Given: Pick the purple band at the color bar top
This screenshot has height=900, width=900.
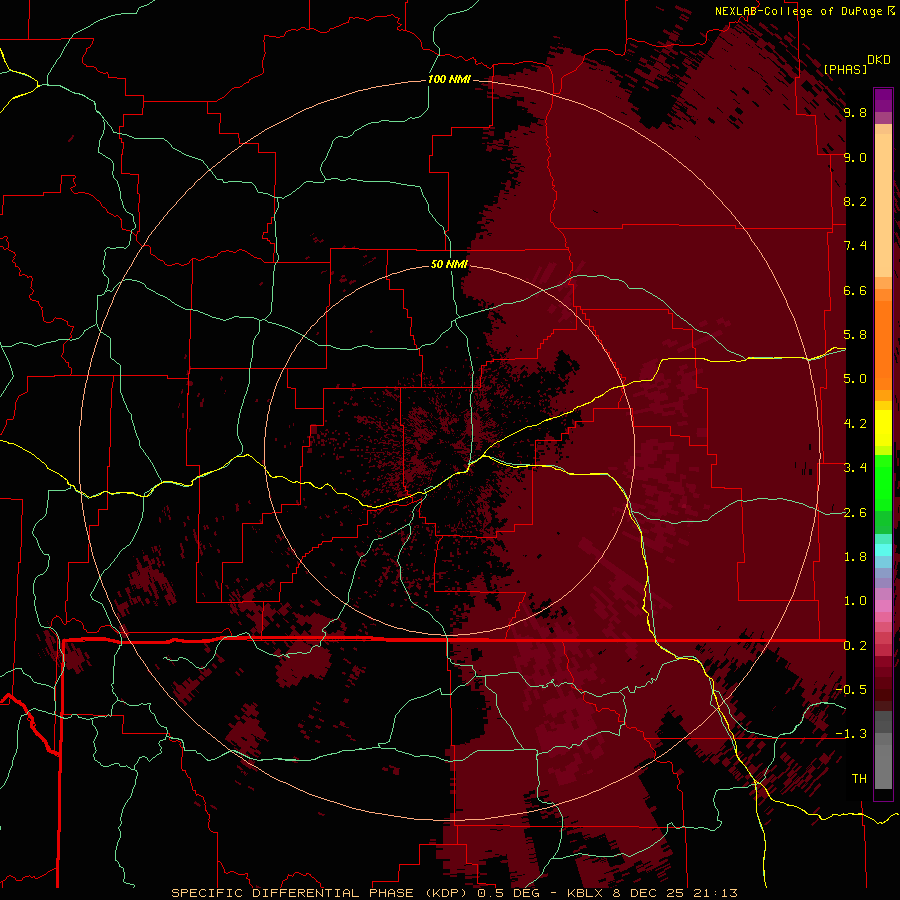Looking at the screenshot, I should (x=883, y=99).
